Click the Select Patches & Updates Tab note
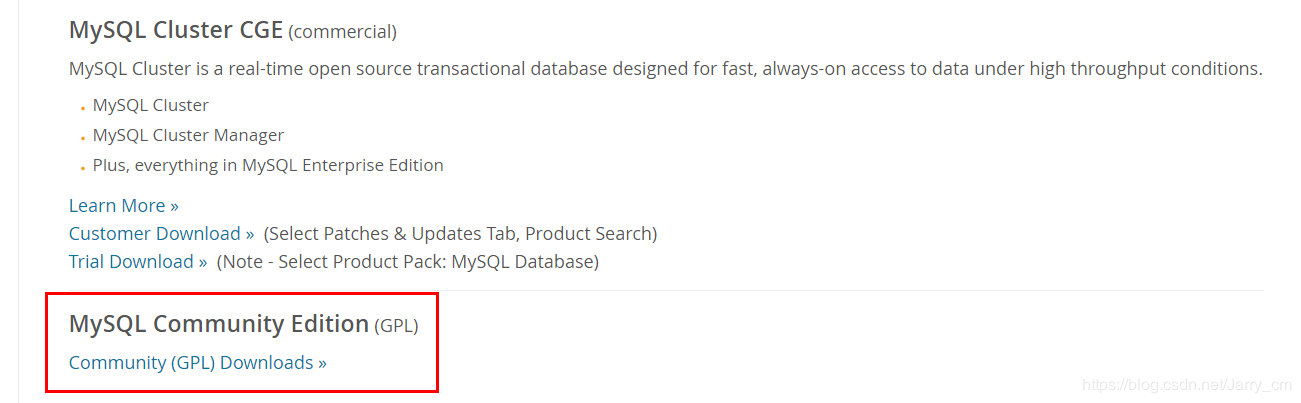This screenshot has height=403, width=1301. [460, 233]
